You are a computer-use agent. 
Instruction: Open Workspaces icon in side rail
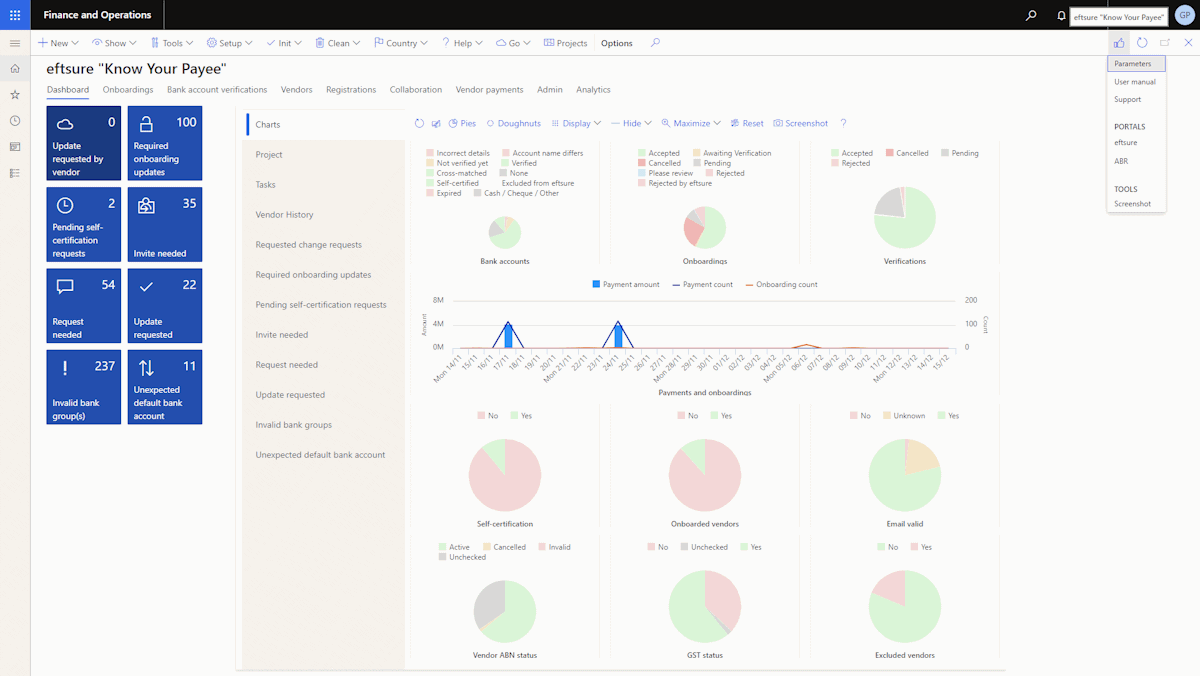15,147
